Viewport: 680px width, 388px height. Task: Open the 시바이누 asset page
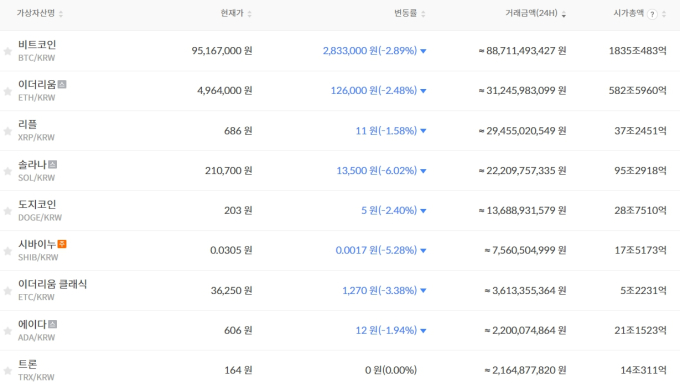37,245
